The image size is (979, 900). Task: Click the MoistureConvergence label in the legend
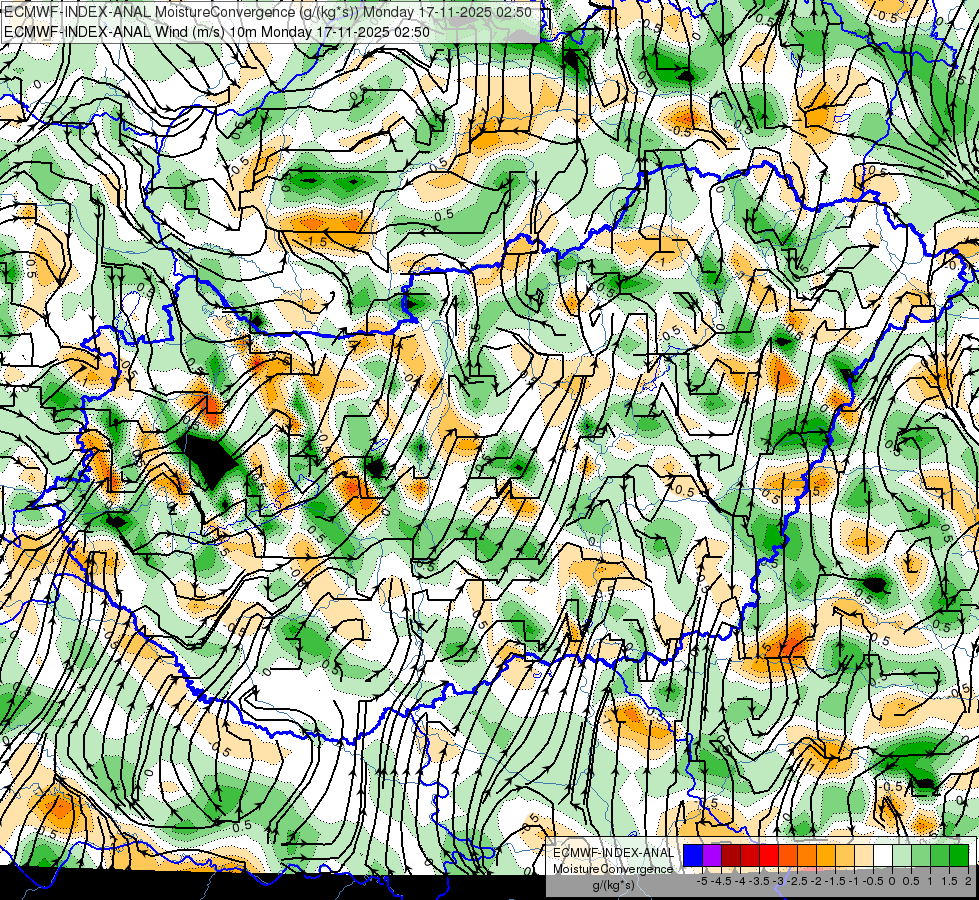click(x=613, y=869)
